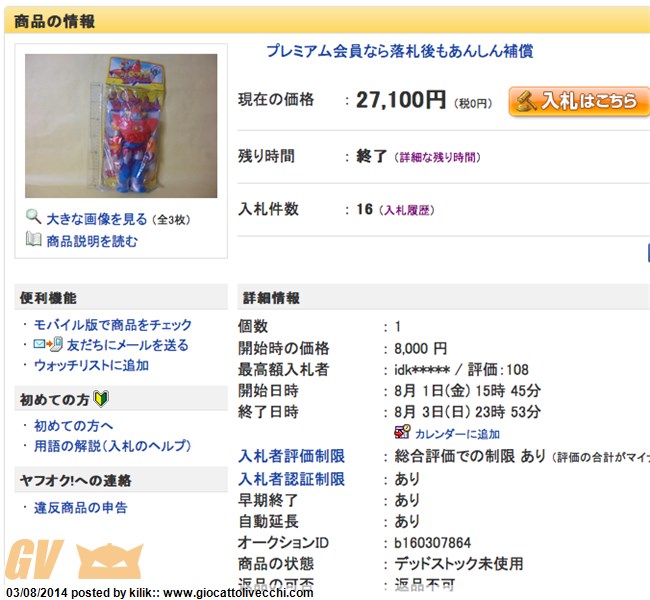Click the open book icon for 商品説明
Screen dimensions: 650x600
34,239
